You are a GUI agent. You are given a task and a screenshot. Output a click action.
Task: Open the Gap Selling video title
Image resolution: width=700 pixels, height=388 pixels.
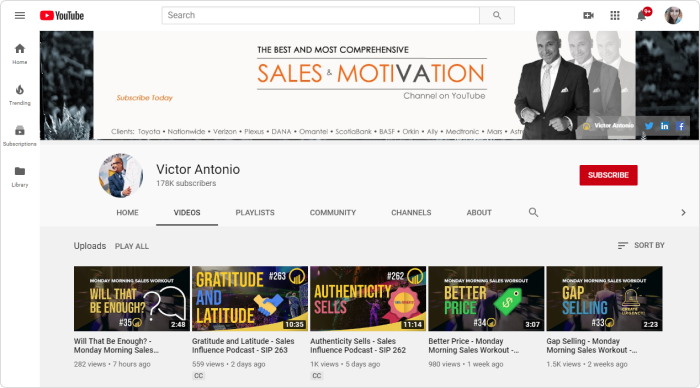[592, 346]
